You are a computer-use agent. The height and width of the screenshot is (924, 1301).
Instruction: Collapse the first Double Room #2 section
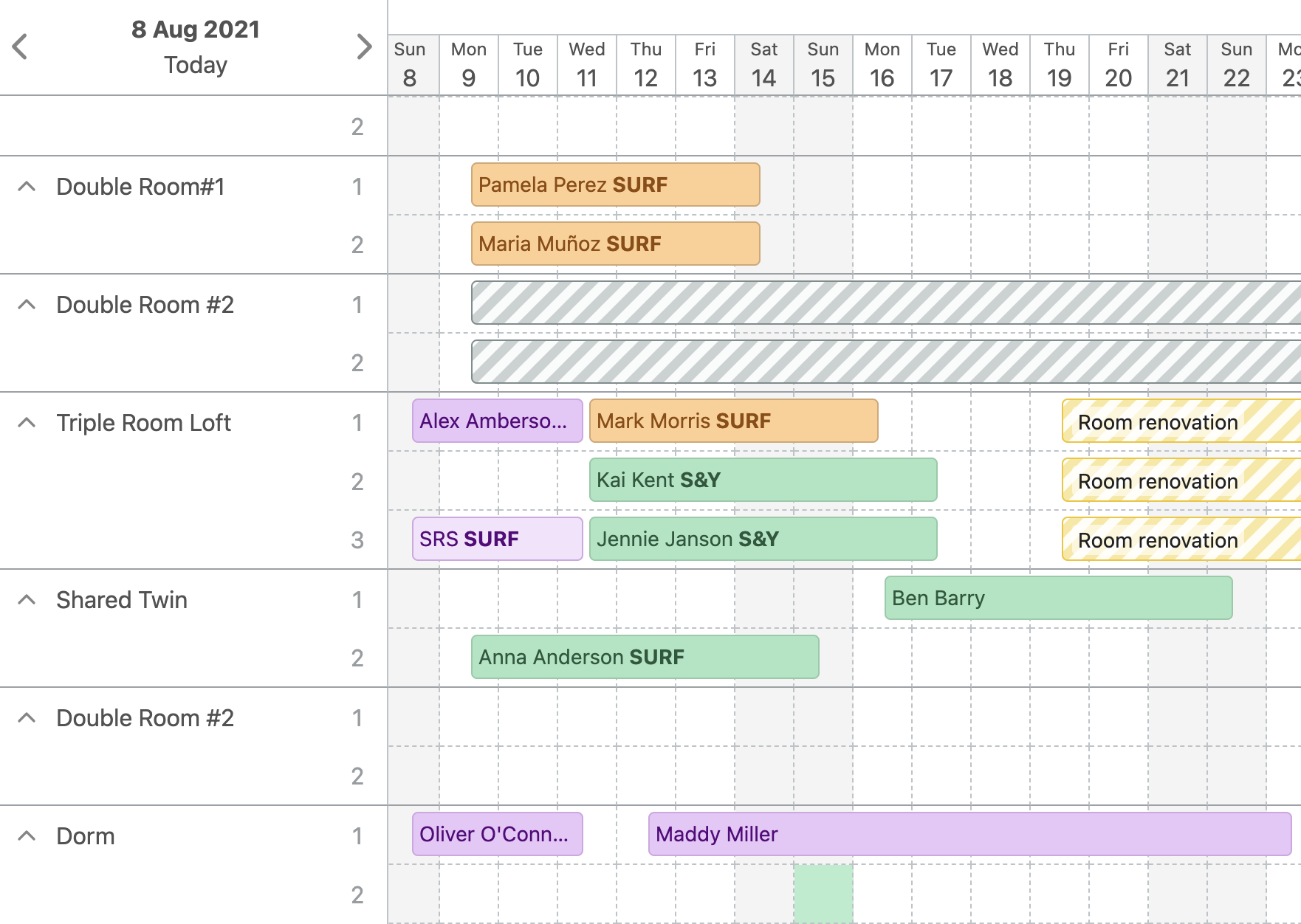pos(27,303)
